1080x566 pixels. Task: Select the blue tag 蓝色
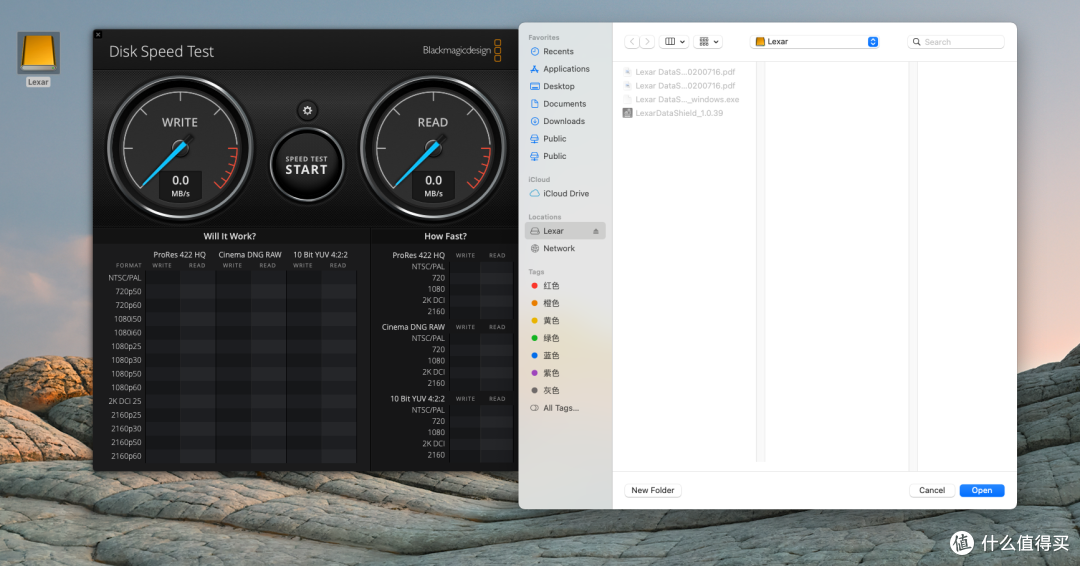tap(551, 355)
